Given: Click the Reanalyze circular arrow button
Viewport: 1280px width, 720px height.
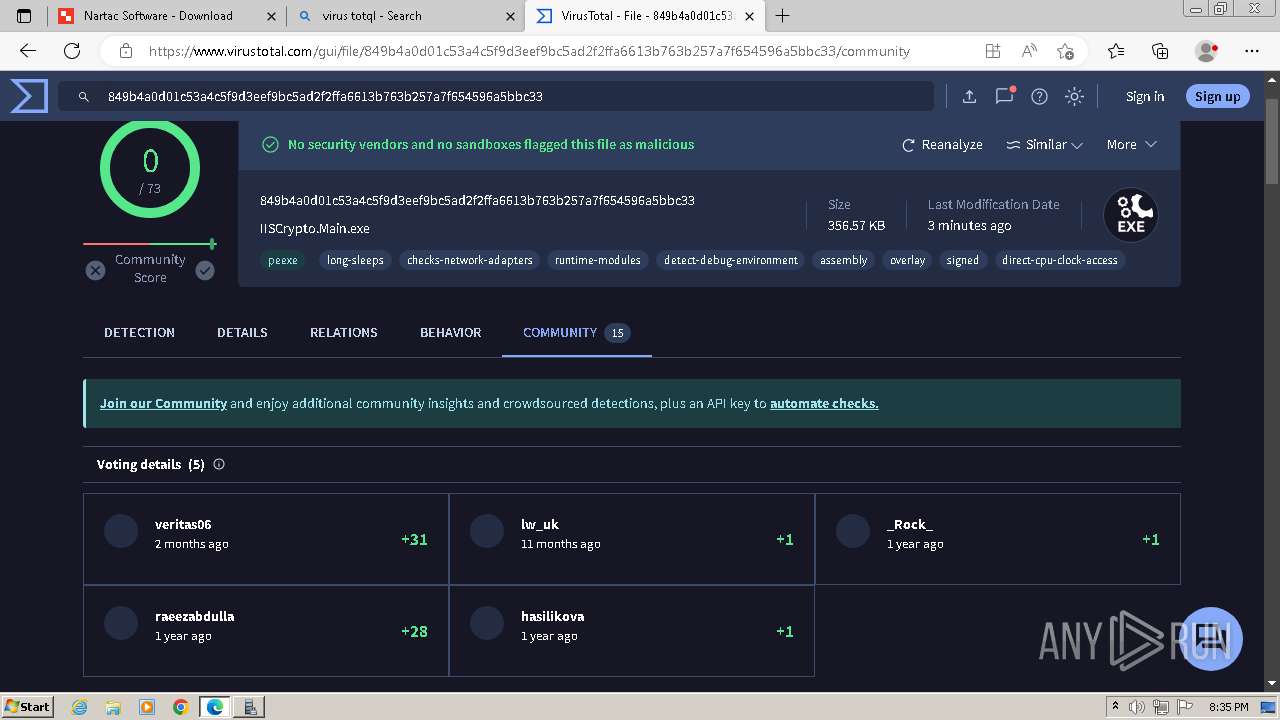Looking at the screenshot, I should [942, 144].
